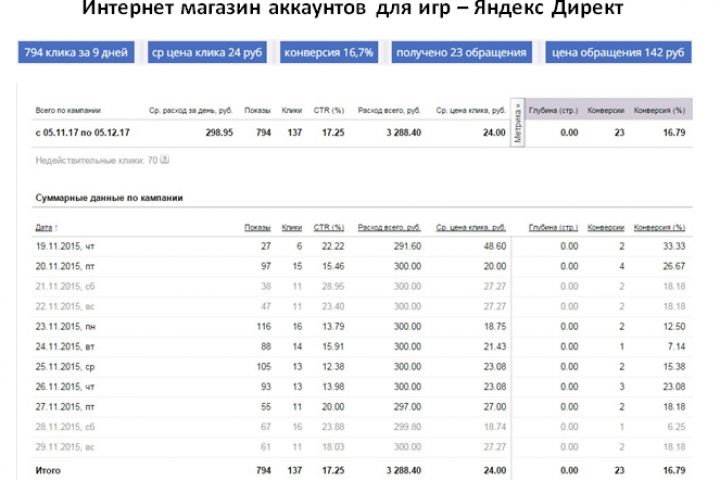Click the CTR value 28.95
The image size is (720, 480).
[333, 287]
